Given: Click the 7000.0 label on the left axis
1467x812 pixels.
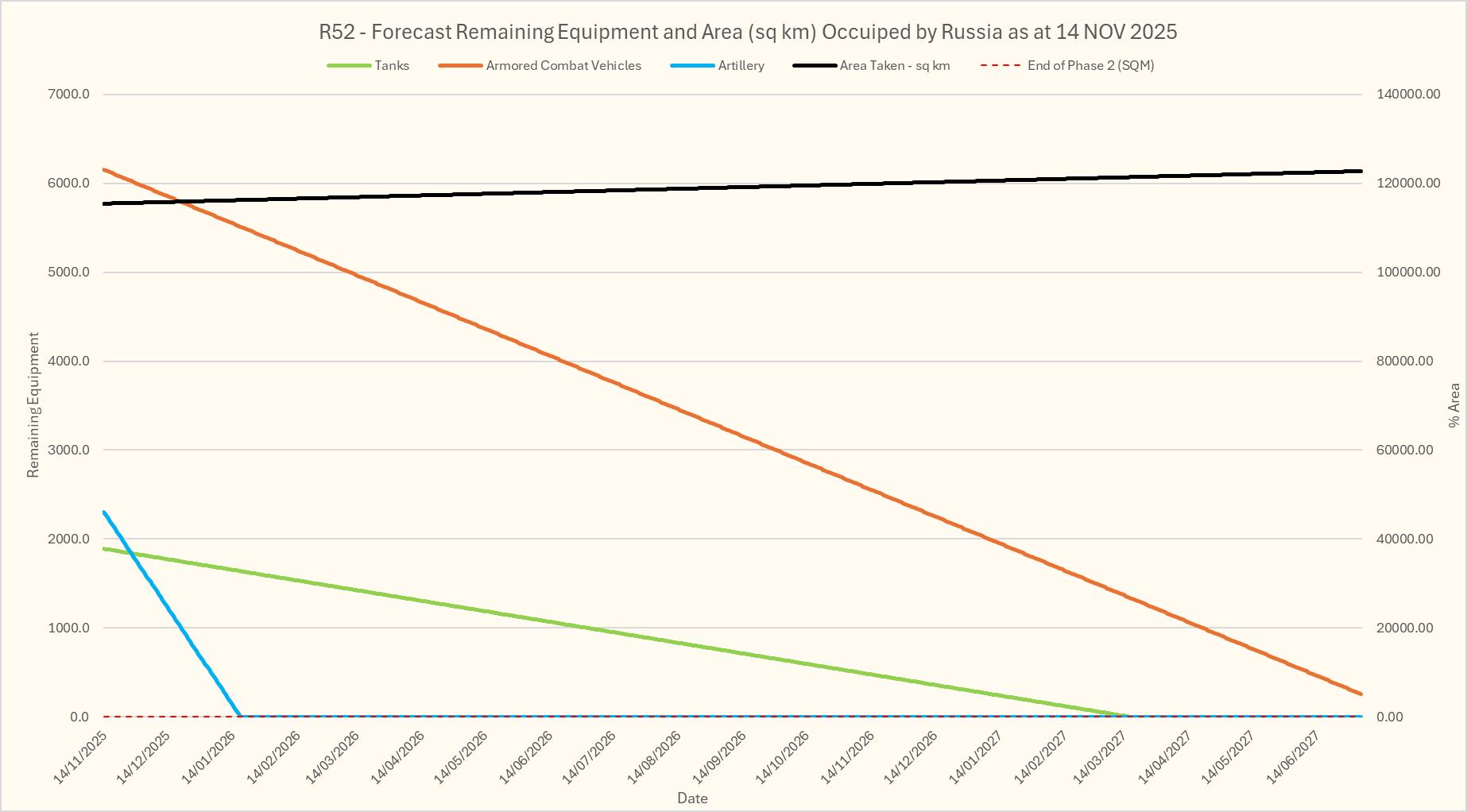Looking at the screenshot, I should [69, 95].
